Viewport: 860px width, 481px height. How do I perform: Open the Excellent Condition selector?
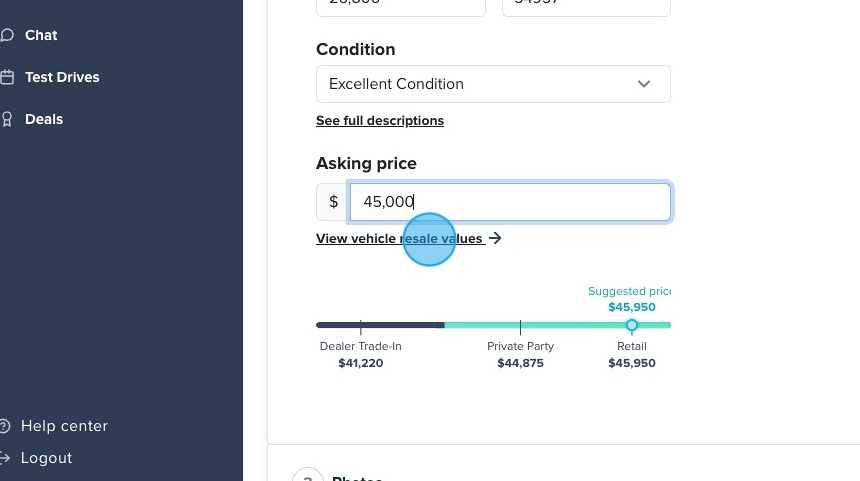click(480, 84)
